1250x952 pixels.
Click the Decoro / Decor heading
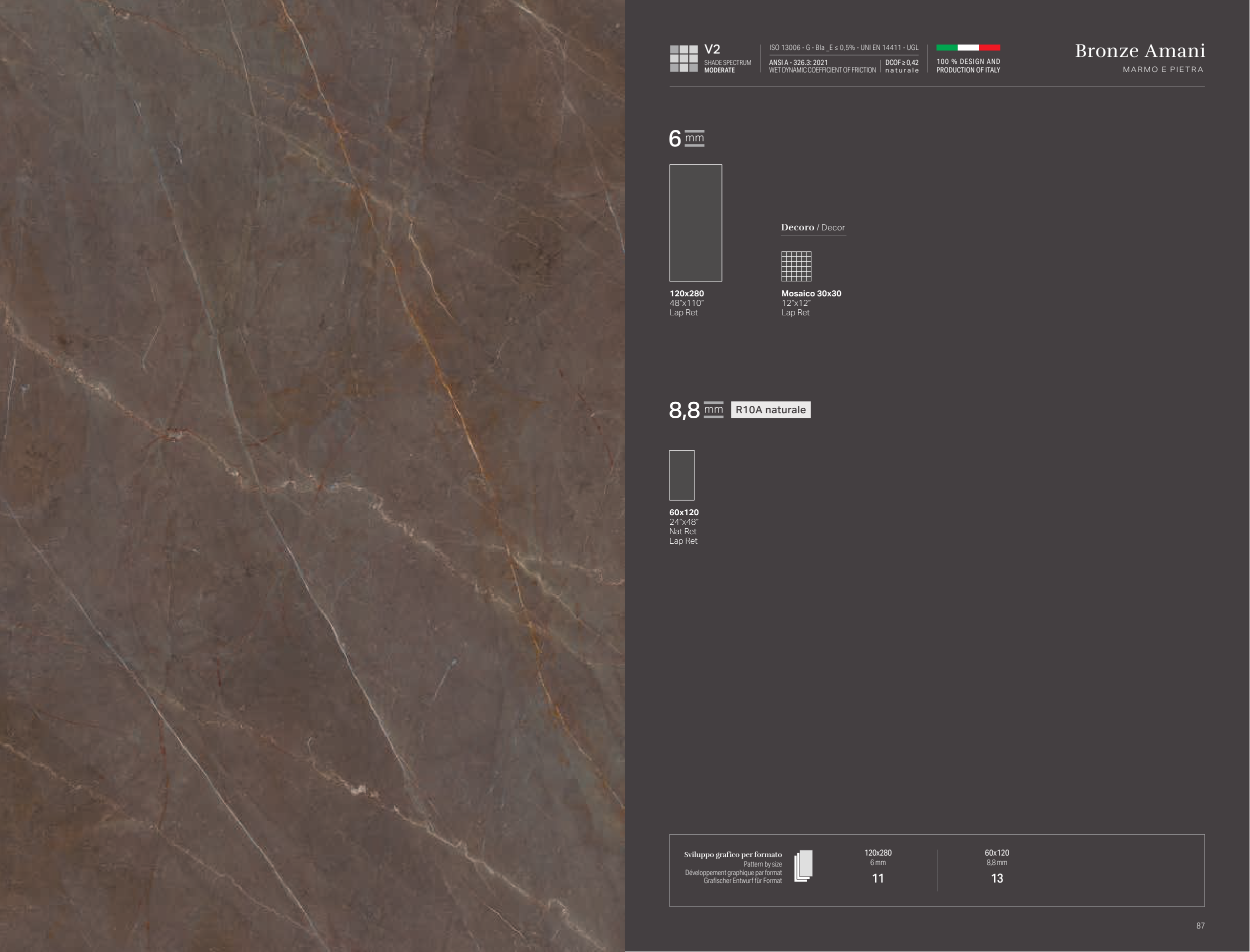click(813, 227)
